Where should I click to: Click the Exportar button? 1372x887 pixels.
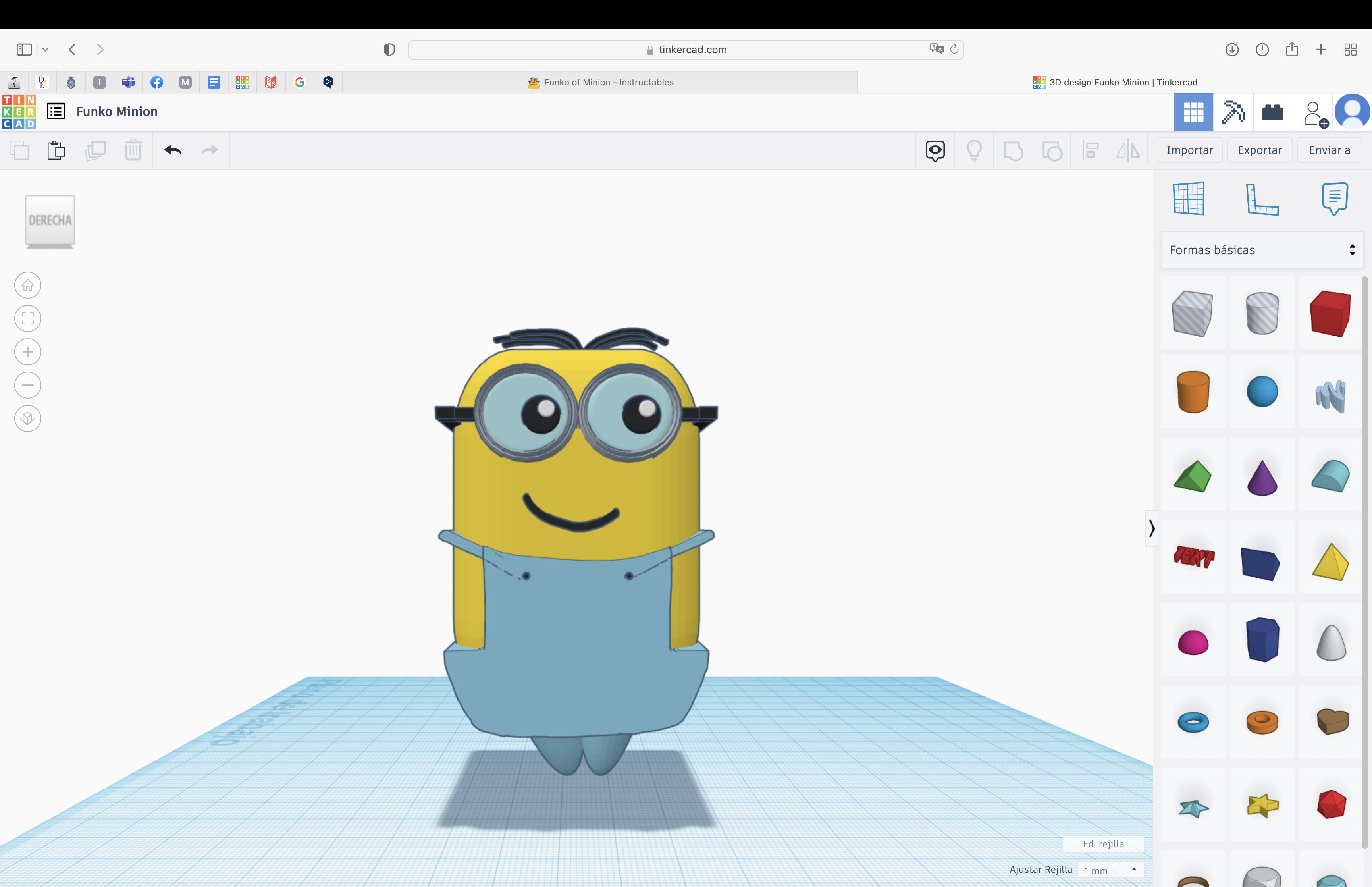tap(1260, 150)
